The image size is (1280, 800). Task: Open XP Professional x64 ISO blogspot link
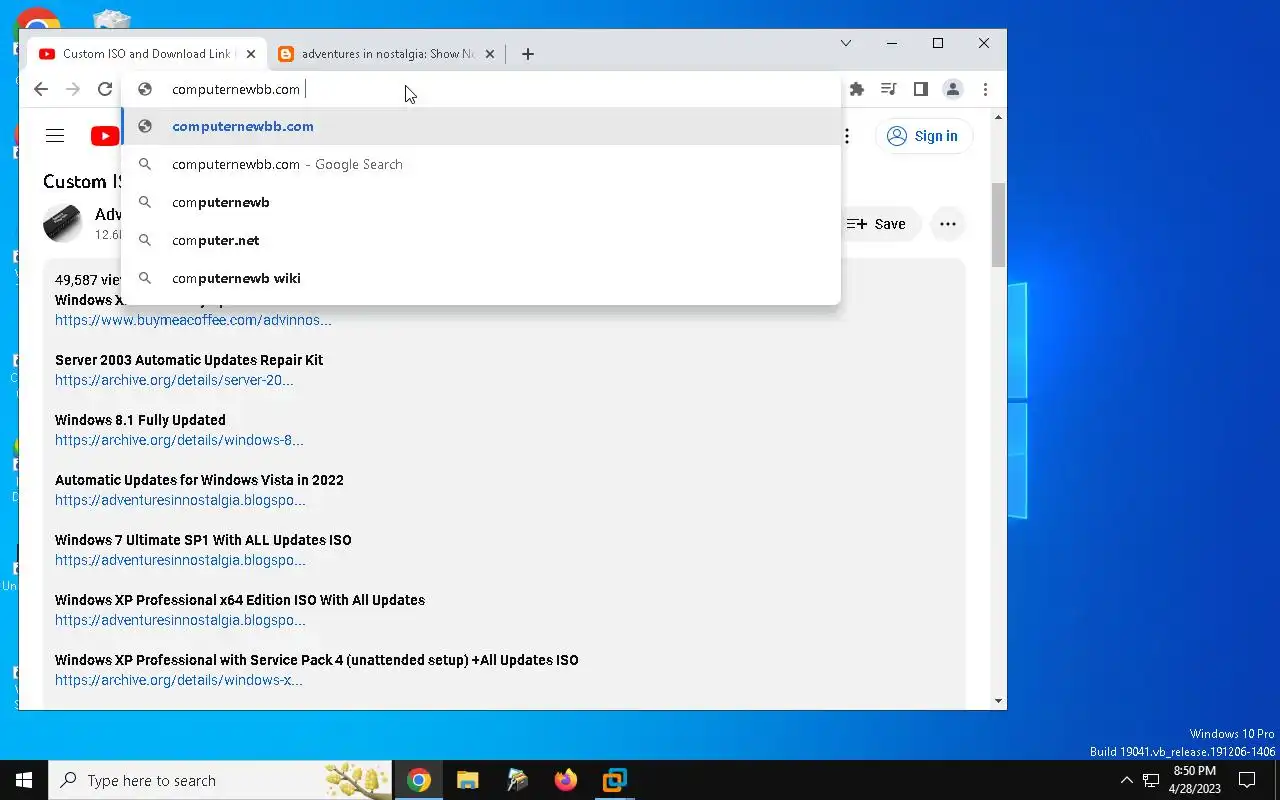(x=180, y=620)
